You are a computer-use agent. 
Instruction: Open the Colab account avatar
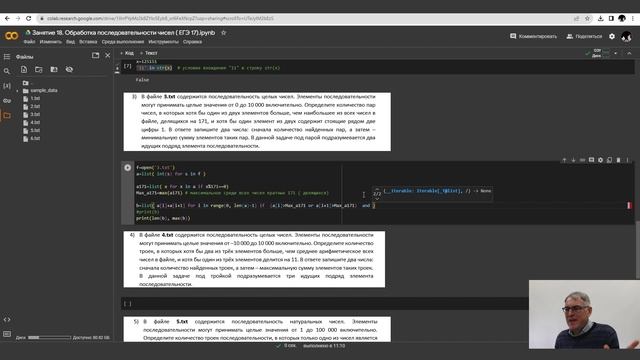coord(627,37)
